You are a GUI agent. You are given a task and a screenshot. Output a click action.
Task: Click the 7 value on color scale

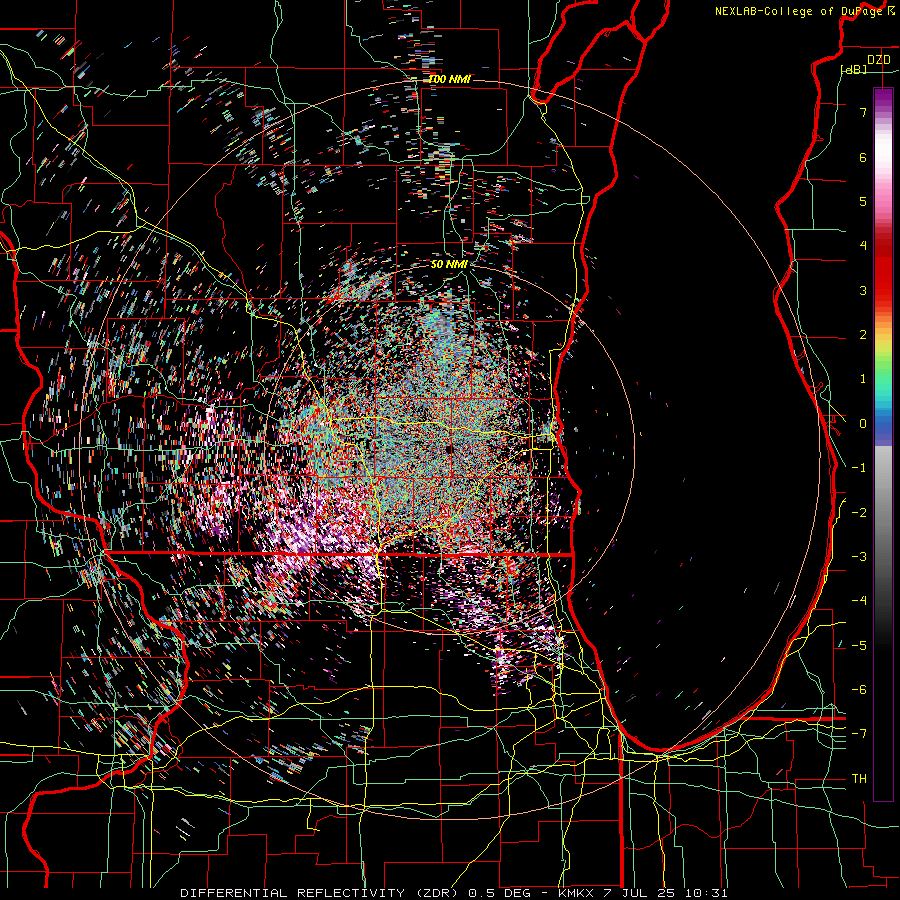(863, 112)
